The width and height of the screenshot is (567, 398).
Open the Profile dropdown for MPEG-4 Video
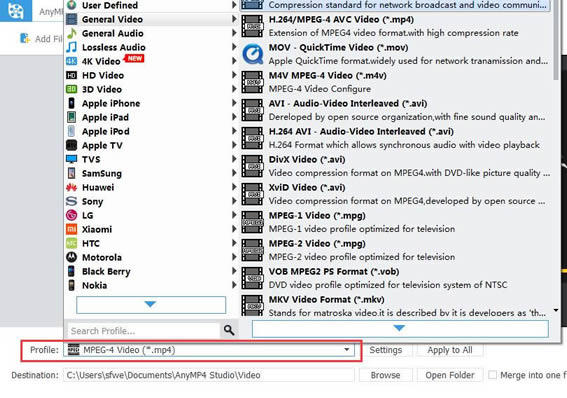pos(209,350)
